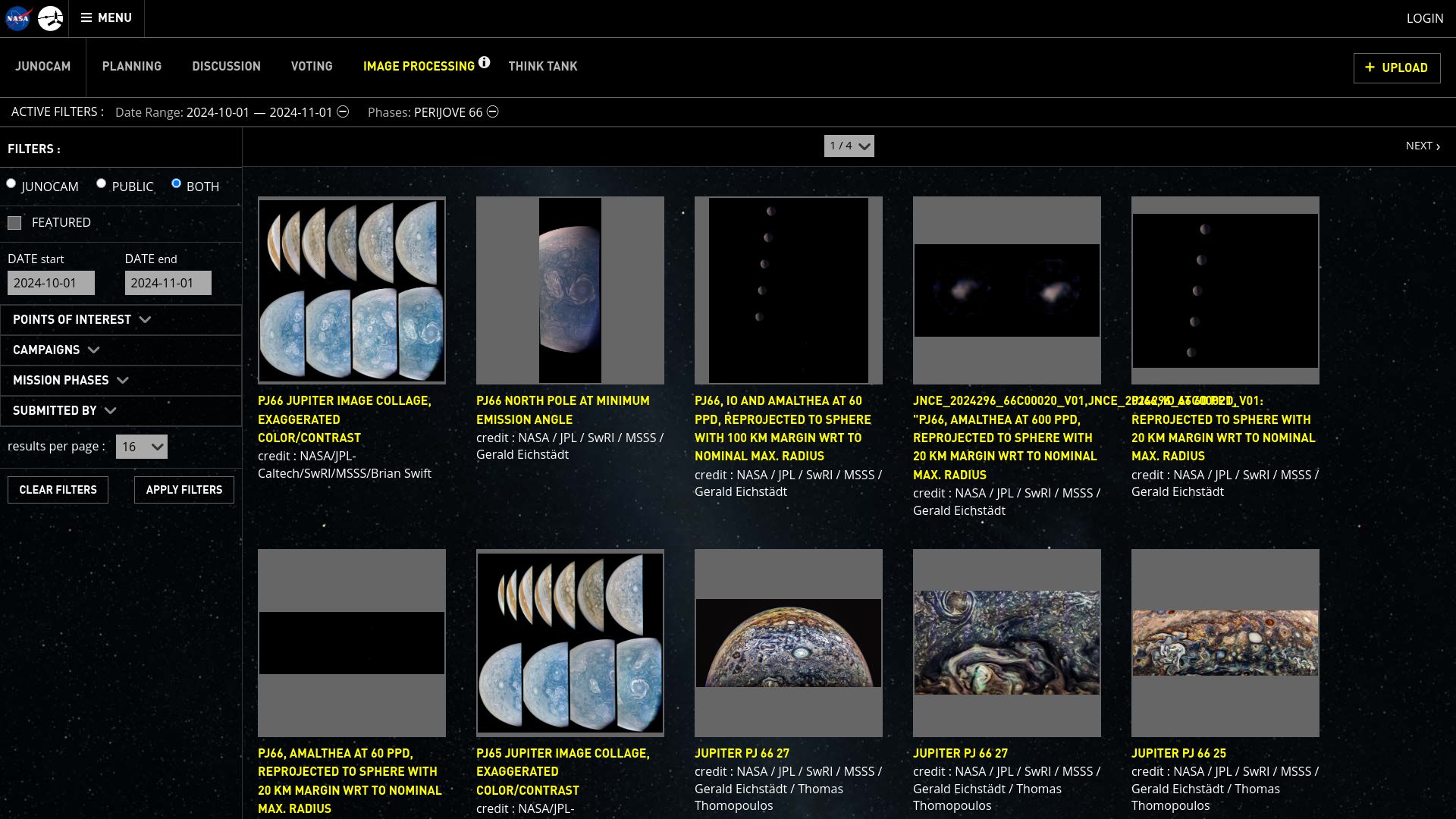Open PJ65 Jupiter Image Collage thumbnail

tap(570, 643)
